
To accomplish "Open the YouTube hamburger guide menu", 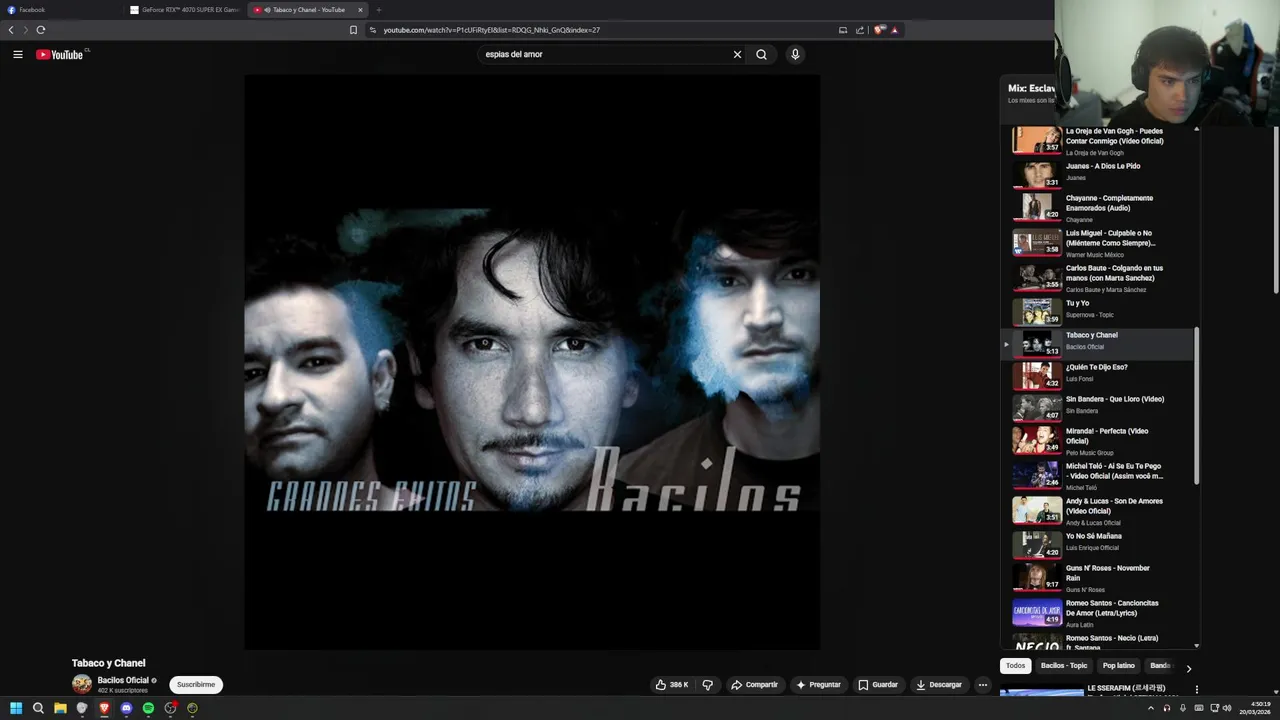I will point(17,55).
